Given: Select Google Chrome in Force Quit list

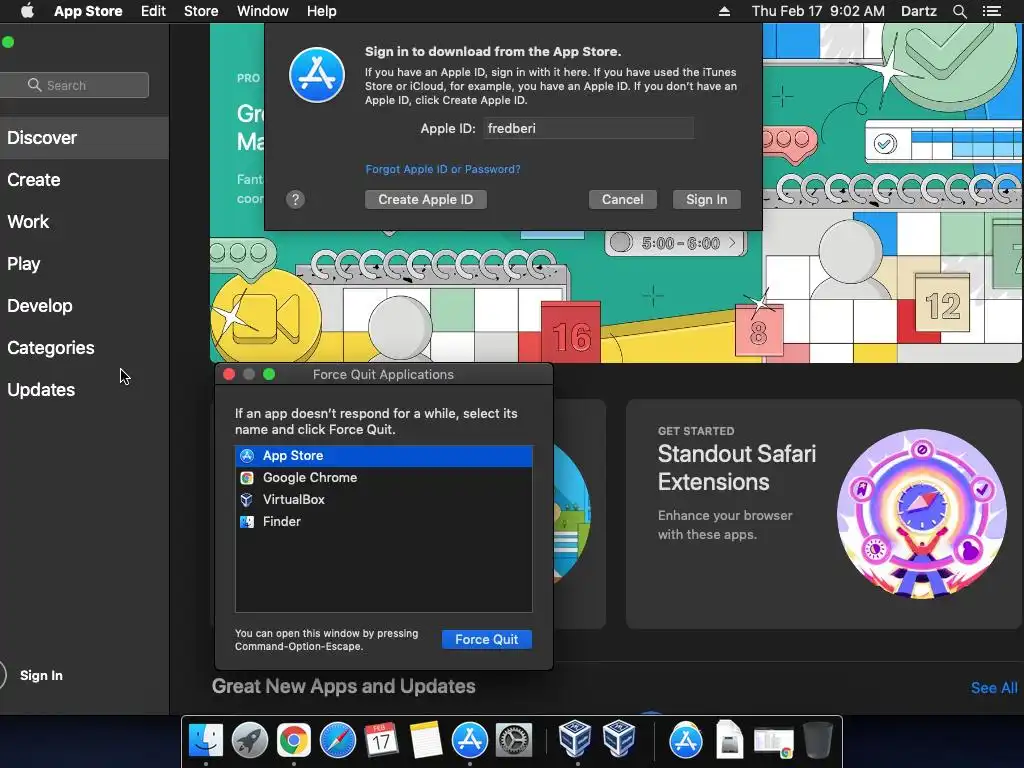Looking at the screenshot, I should point(383,477).
